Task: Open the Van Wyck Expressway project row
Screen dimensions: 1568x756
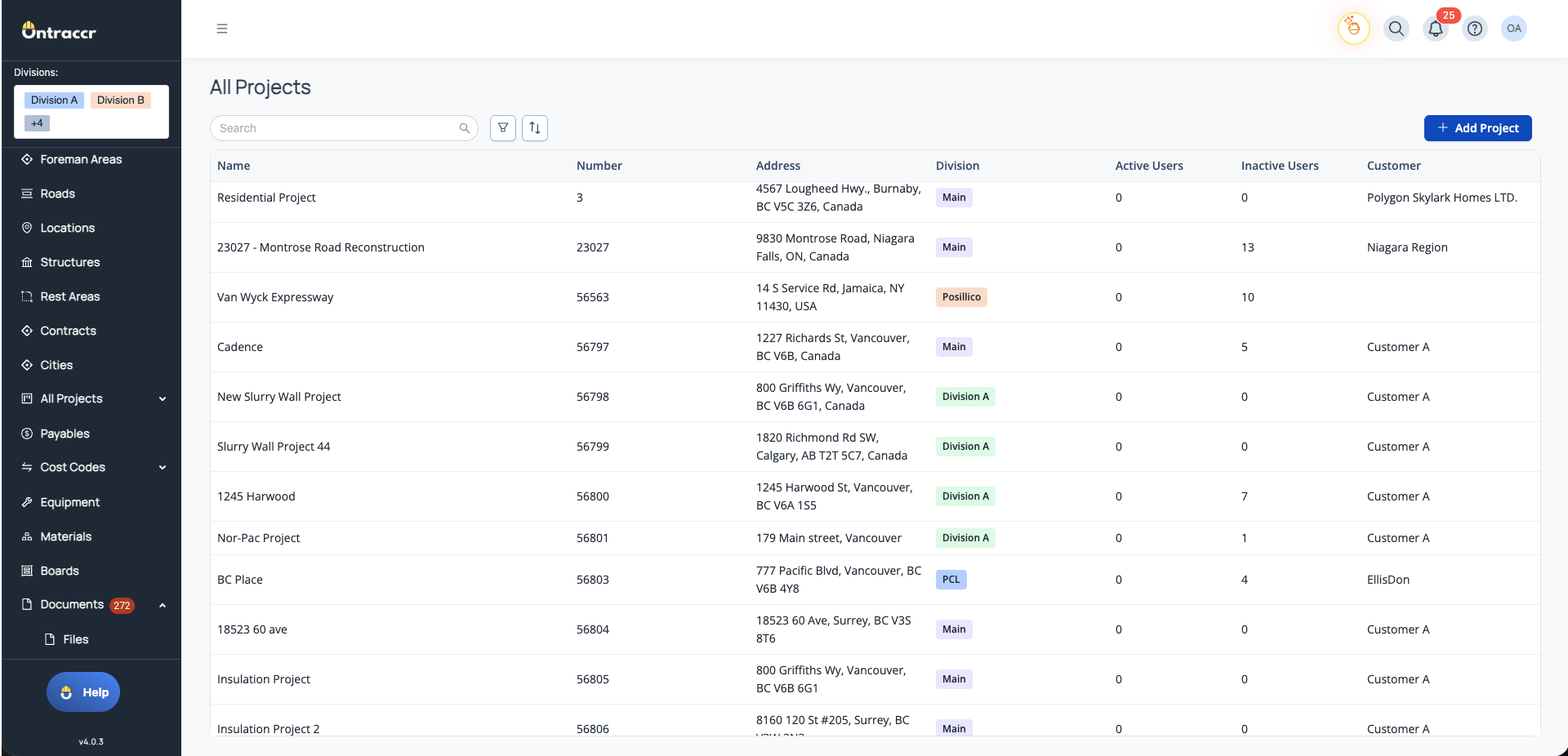Action: (275, 297)
